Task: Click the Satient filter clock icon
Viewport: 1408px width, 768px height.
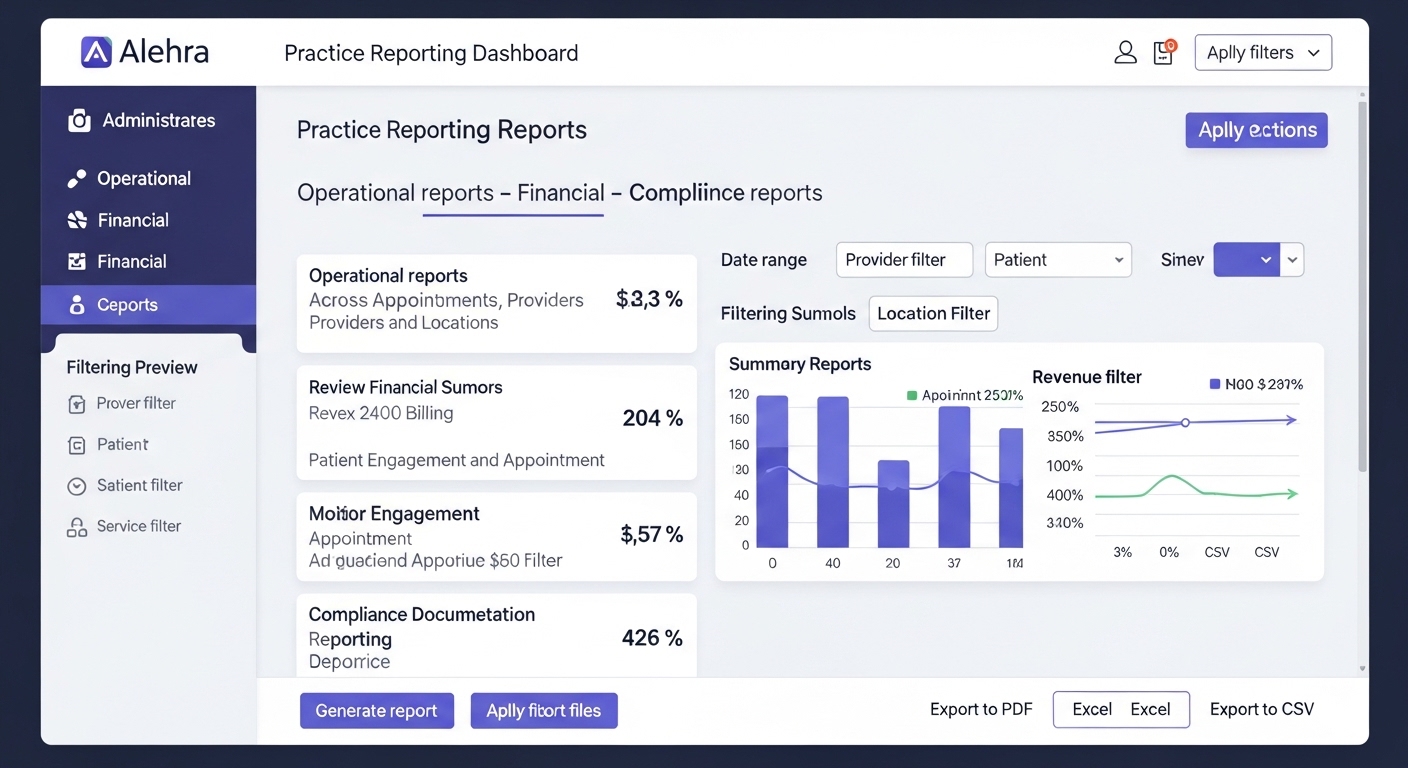Action: [77, 486]
